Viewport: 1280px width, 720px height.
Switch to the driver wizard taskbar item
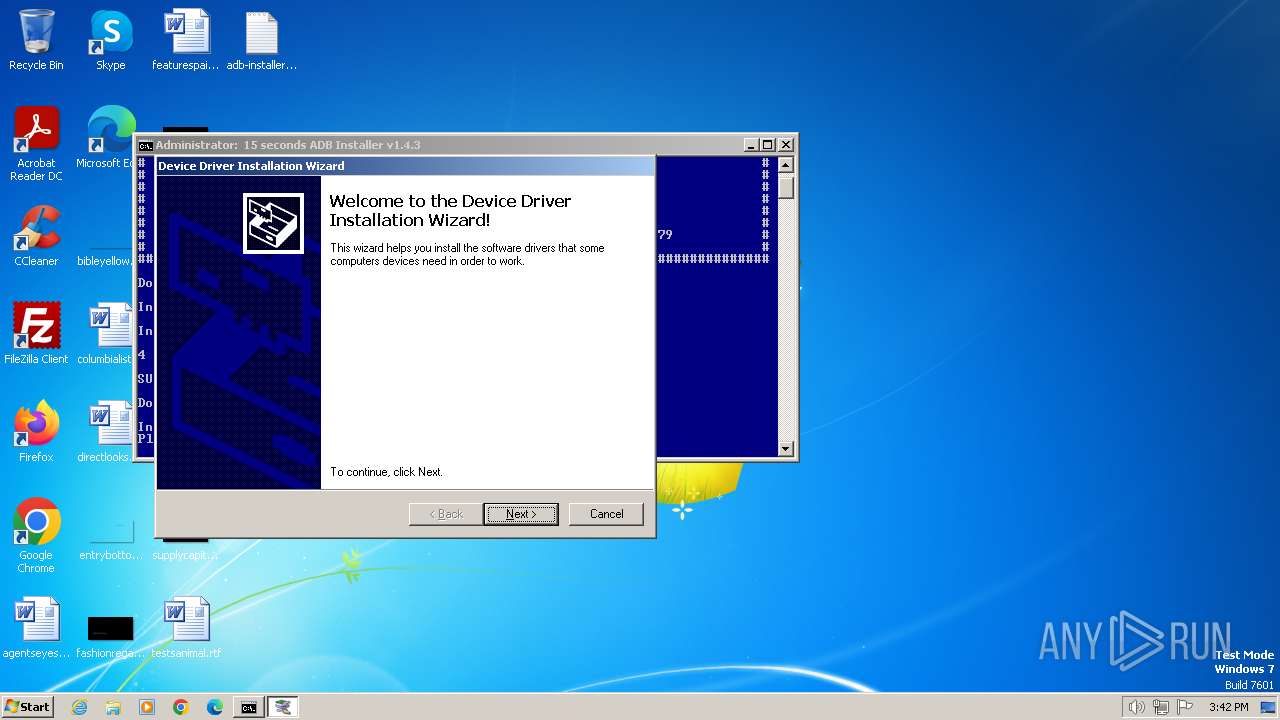pyautogui.click(x=283, y=707)
